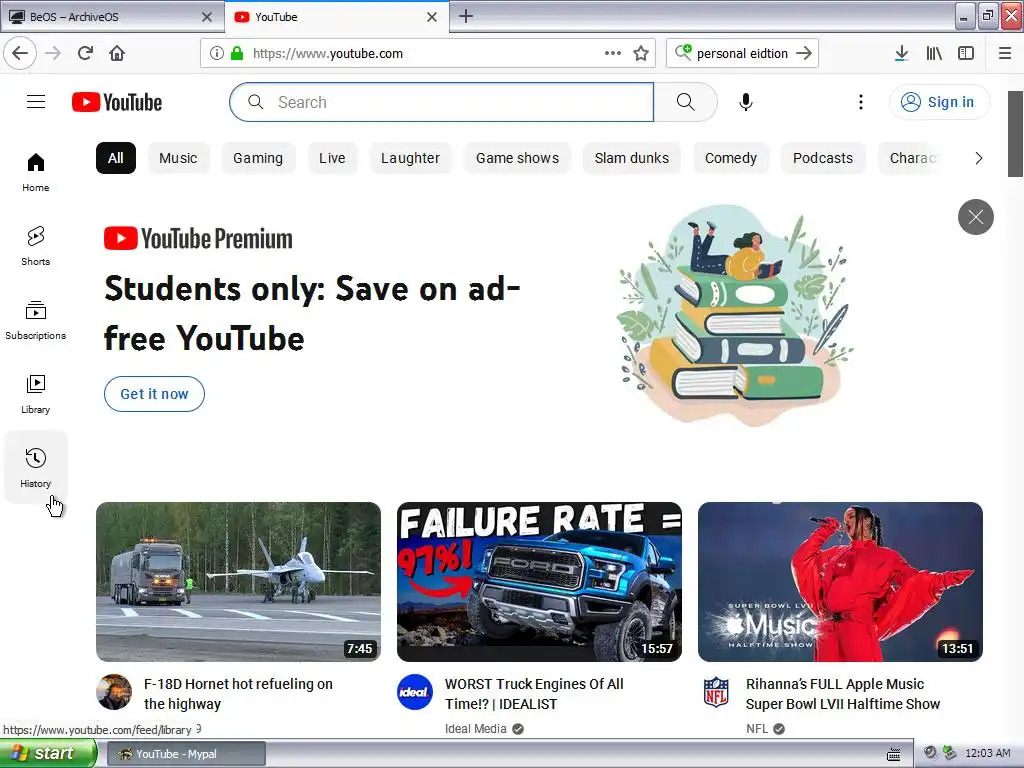Image resolution: width=1024 pixels, height=768 pixels.
Task: Bookmark this page with star icon
Action: tap(641, 54)
